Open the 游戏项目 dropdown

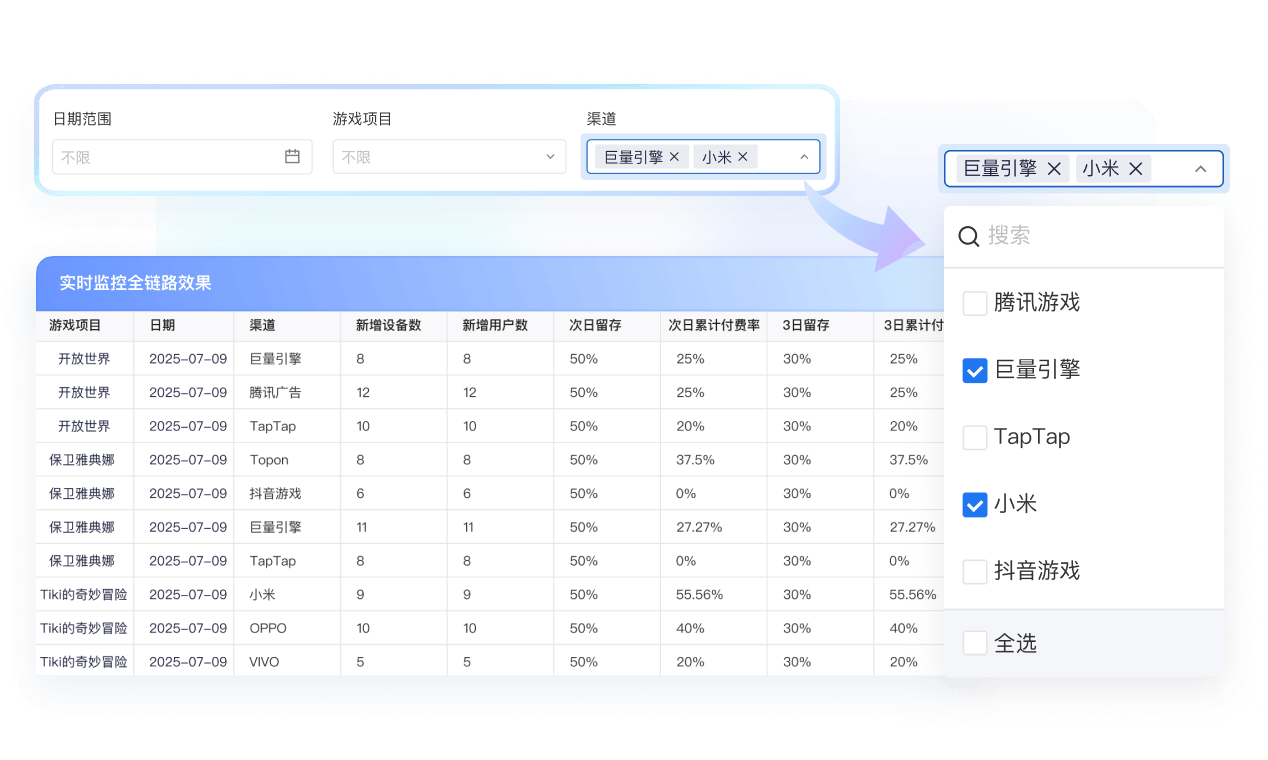[x=449, y=157]
